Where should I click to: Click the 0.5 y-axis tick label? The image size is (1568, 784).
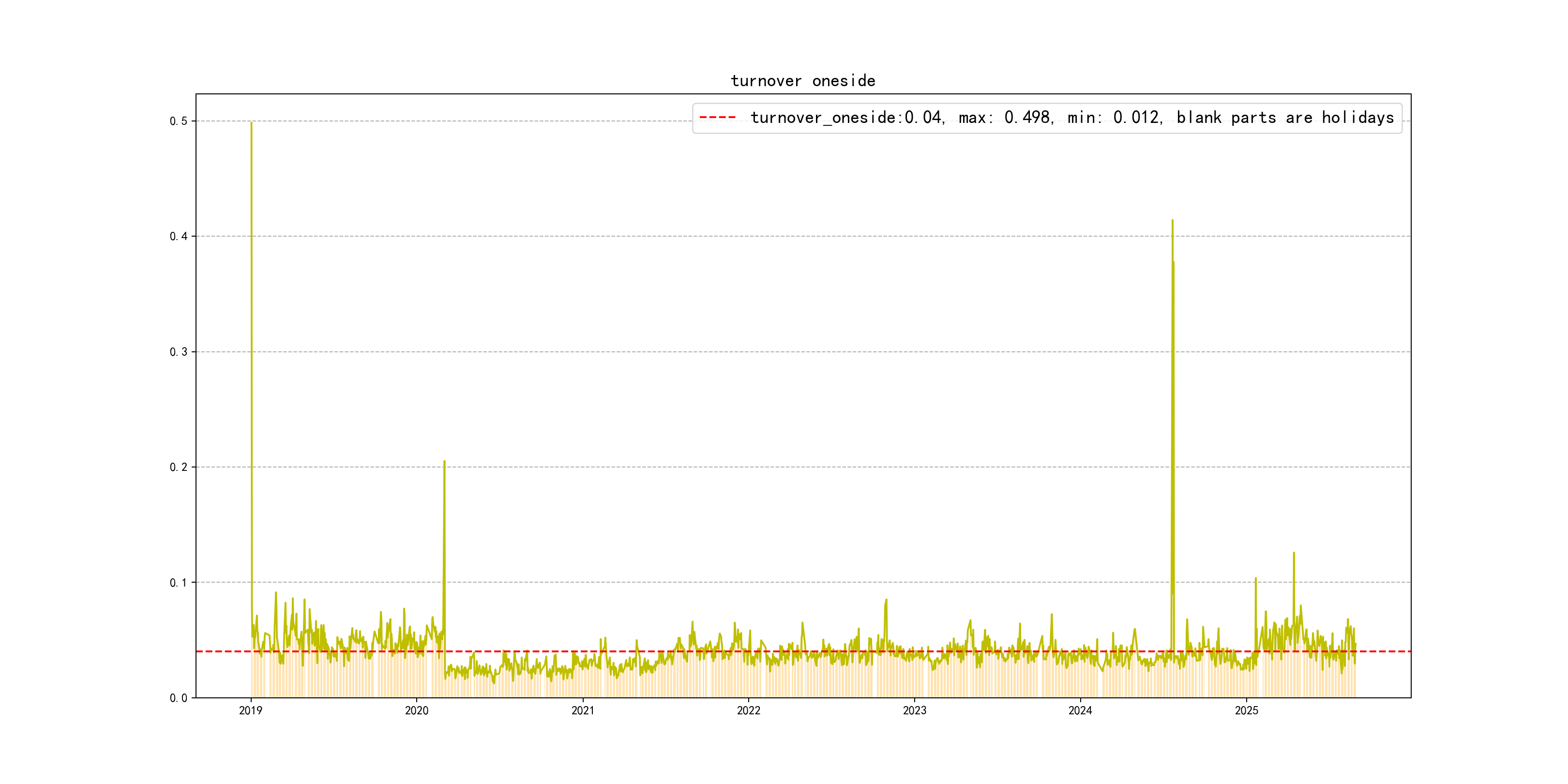[x=179, y=121]
